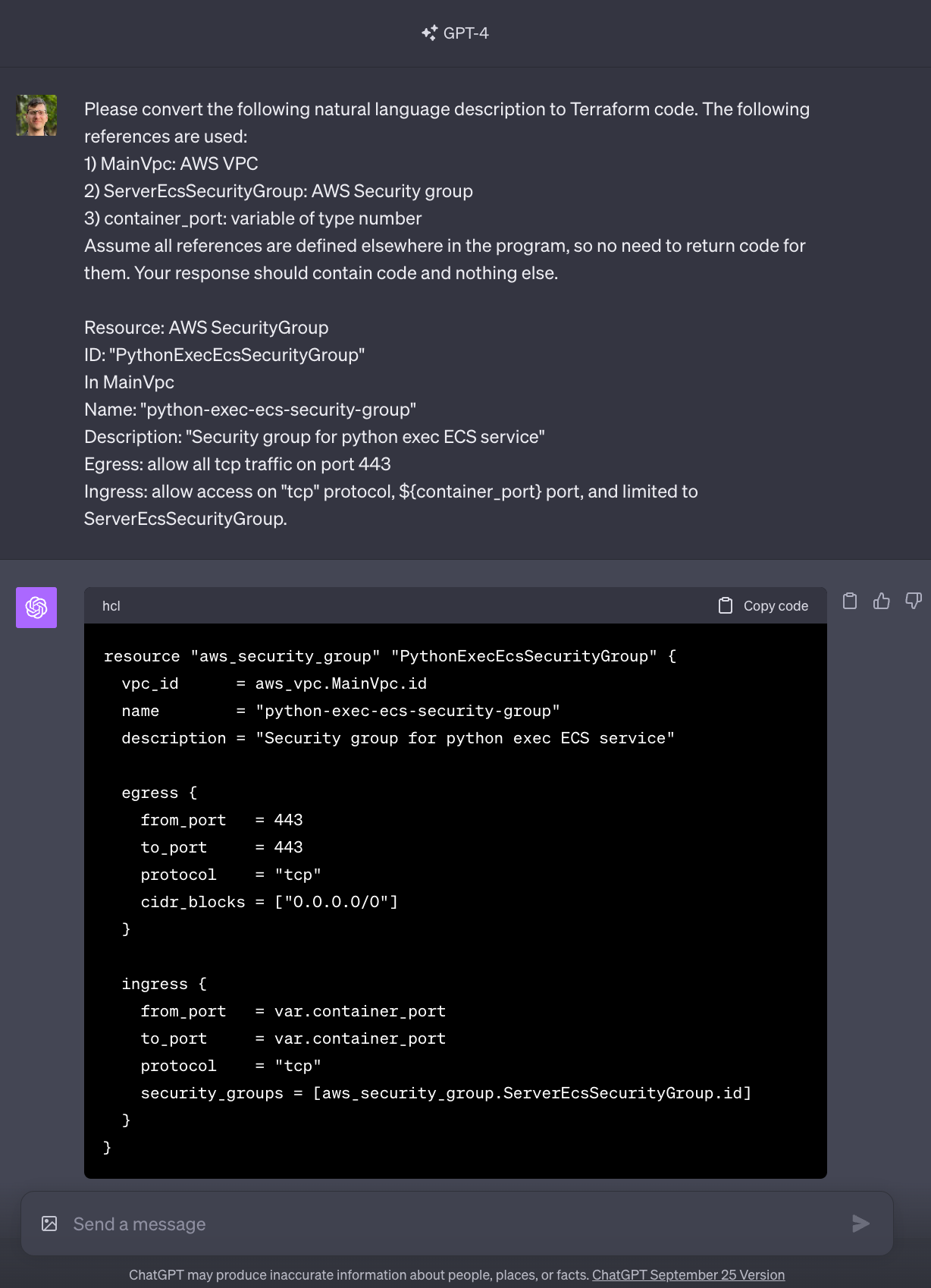The width and height of the screenshot is (931, 1288).
Task: Click the send message arrow button
Action: [860, 1224]
